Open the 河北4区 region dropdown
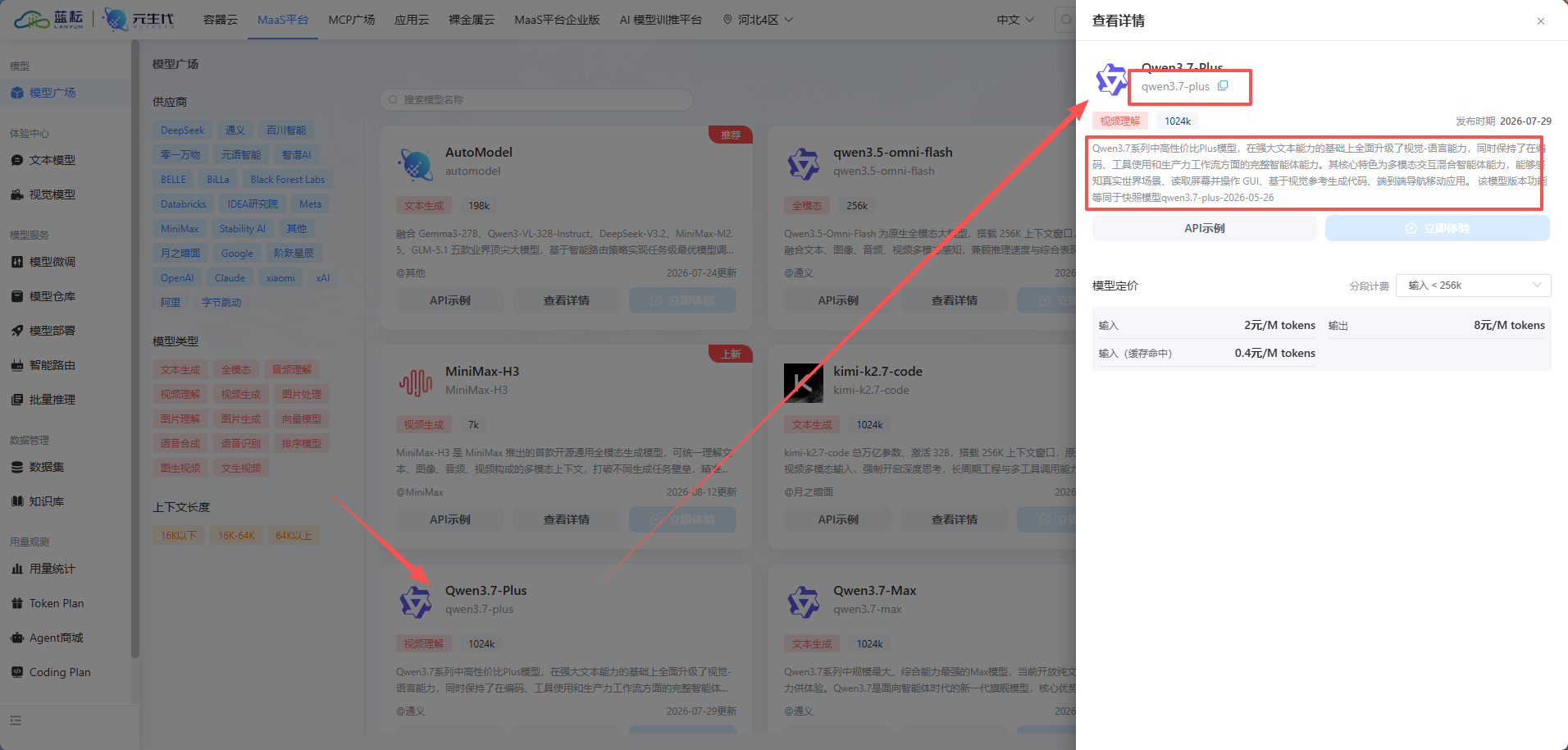The height and width of the screenshot is (750, 1568). click(x=758, y=20)
